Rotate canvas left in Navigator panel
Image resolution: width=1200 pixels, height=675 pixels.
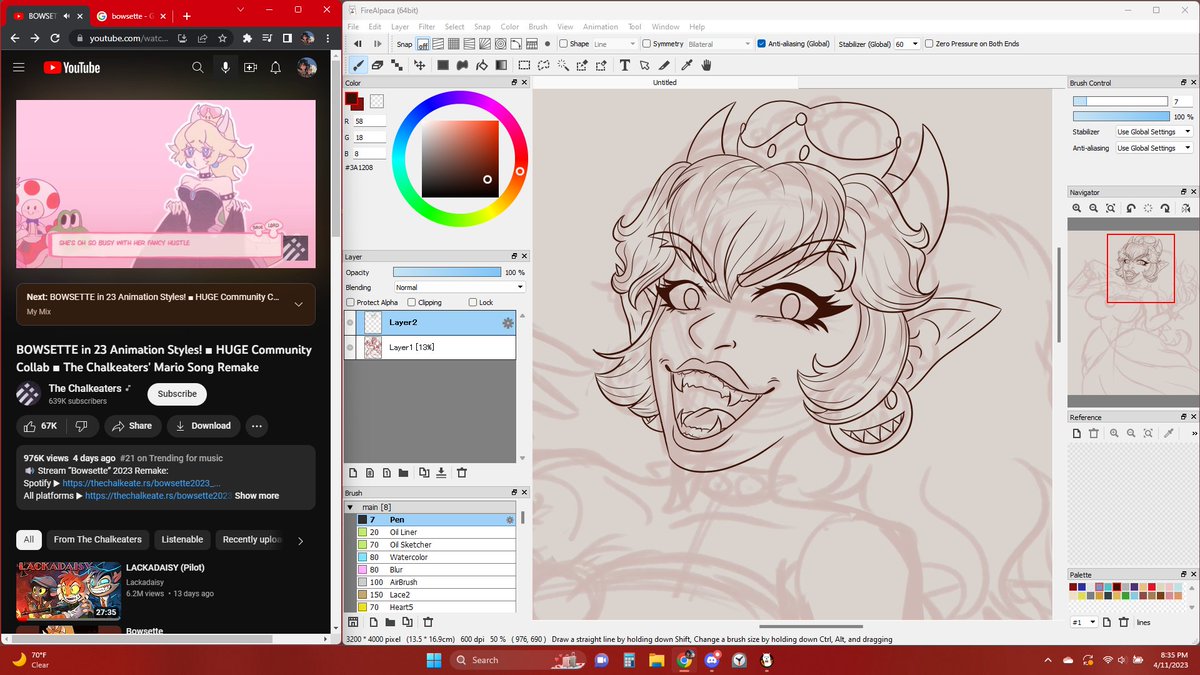click(1130, 208)
